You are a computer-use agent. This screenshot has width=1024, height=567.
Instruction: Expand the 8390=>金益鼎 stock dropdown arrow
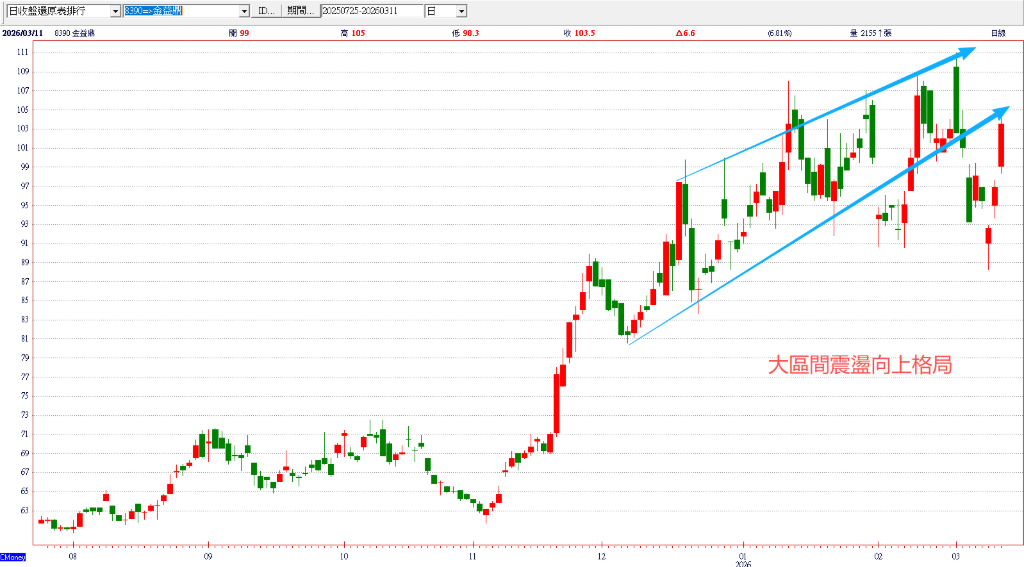pyautogui.click(x=244, y=11)
